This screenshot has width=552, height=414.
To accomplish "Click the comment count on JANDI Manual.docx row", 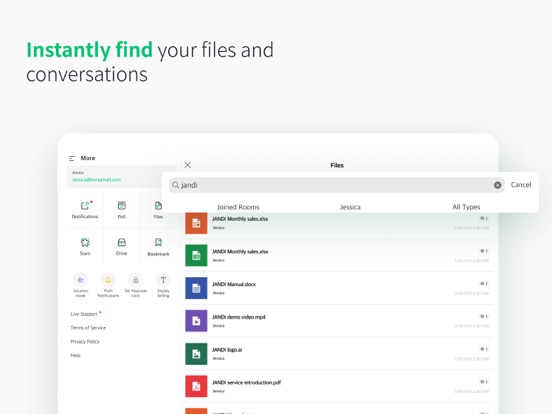I will coord(484,284).
